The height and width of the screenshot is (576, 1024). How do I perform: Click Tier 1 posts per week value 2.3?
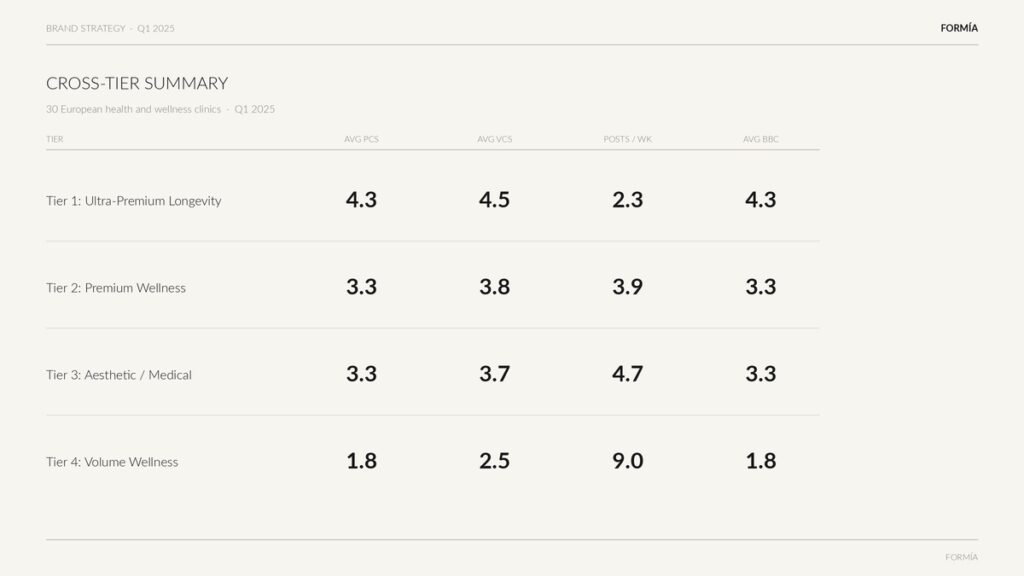(628, 200)
